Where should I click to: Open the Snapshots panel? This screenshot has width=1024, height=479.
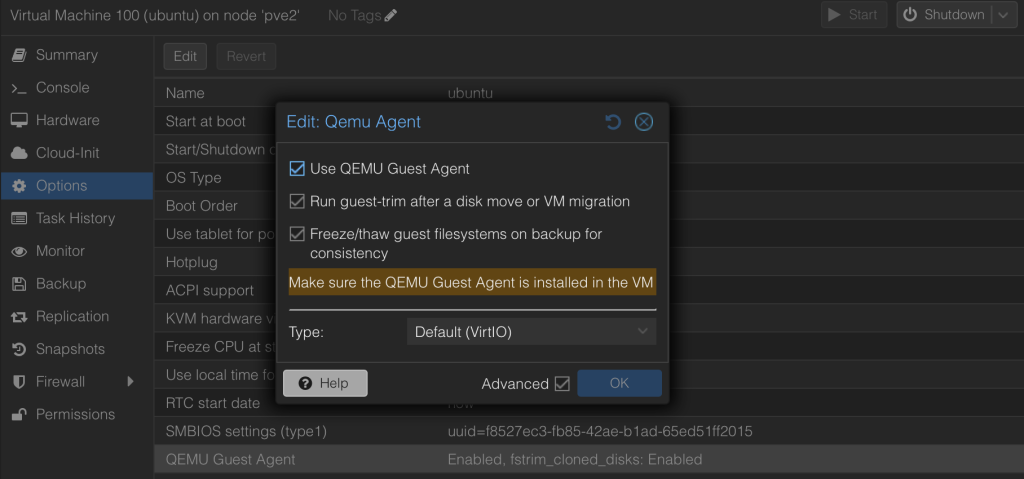click(70, 349)
